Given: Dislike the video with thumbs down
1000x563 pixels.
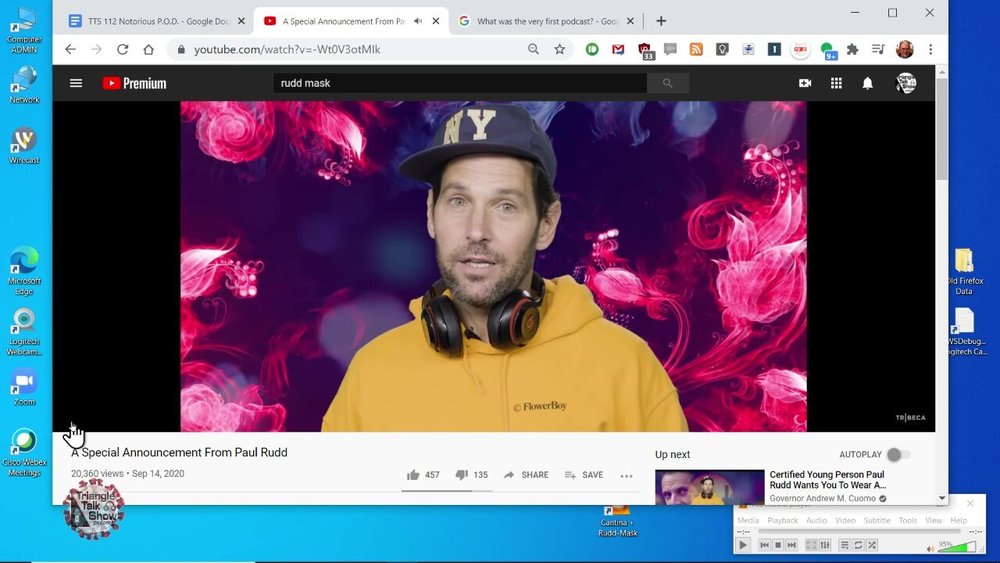Looking at the screenshot, I should point(461,474).
